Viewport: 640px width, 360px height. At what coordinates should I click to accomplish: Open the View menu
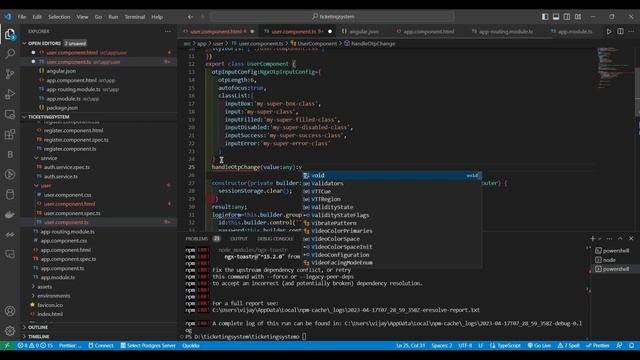(x=82, y=17)
